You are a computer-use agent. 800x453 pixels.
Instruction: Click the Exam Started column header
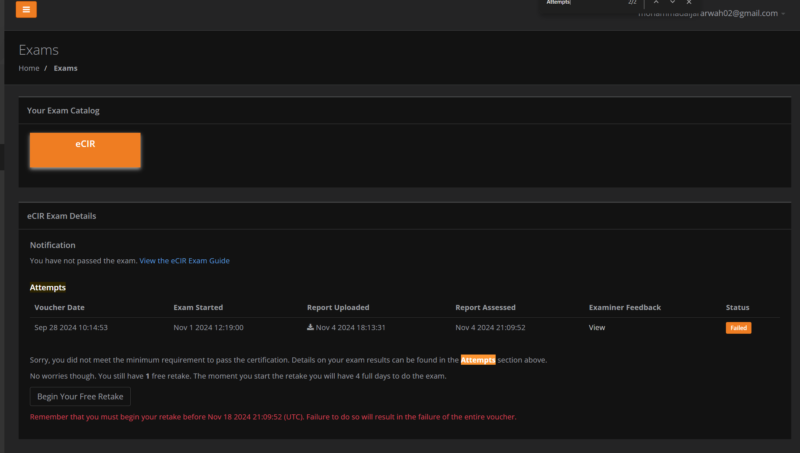click(198, 307)
